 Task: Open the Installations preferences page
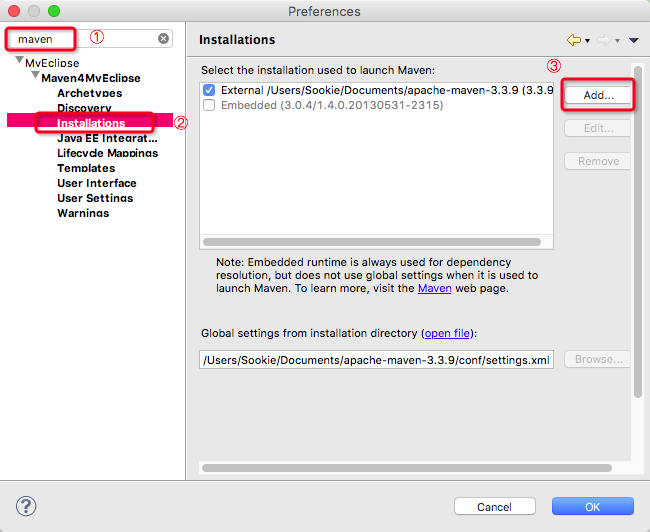91,123
